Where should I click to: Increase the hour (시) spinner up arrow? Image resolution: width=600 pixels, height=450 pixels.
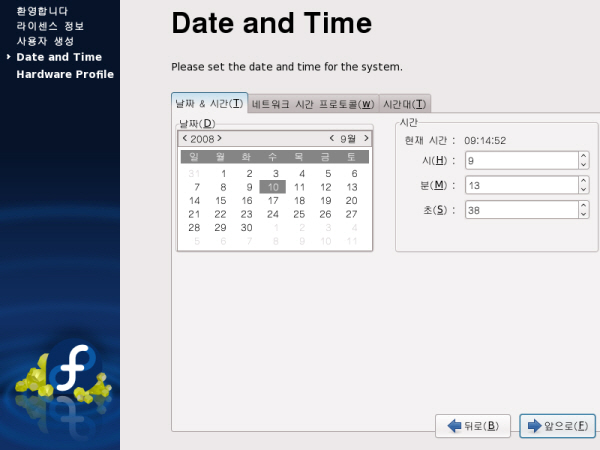point(584,156)
